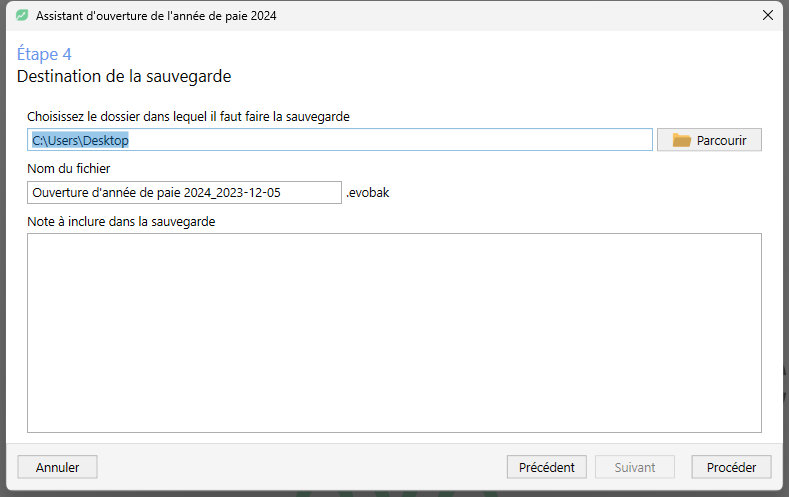Image resolution: width=789 pixels, height=497 pixels.
Task: Click the .evobak extension label
Action: click(x=368, y=193)
